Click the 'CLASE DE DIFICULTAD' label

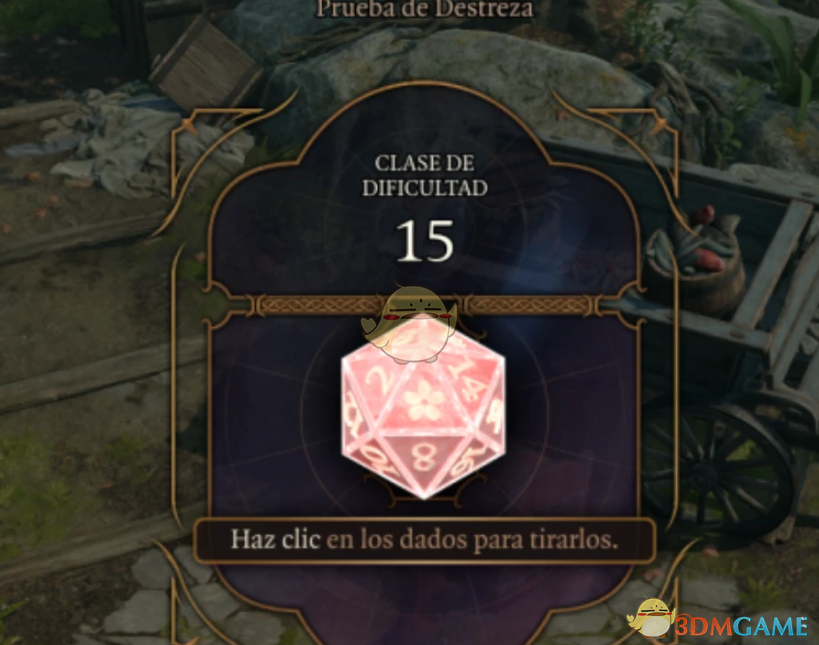pyautogui.click(x=425, y=175)
